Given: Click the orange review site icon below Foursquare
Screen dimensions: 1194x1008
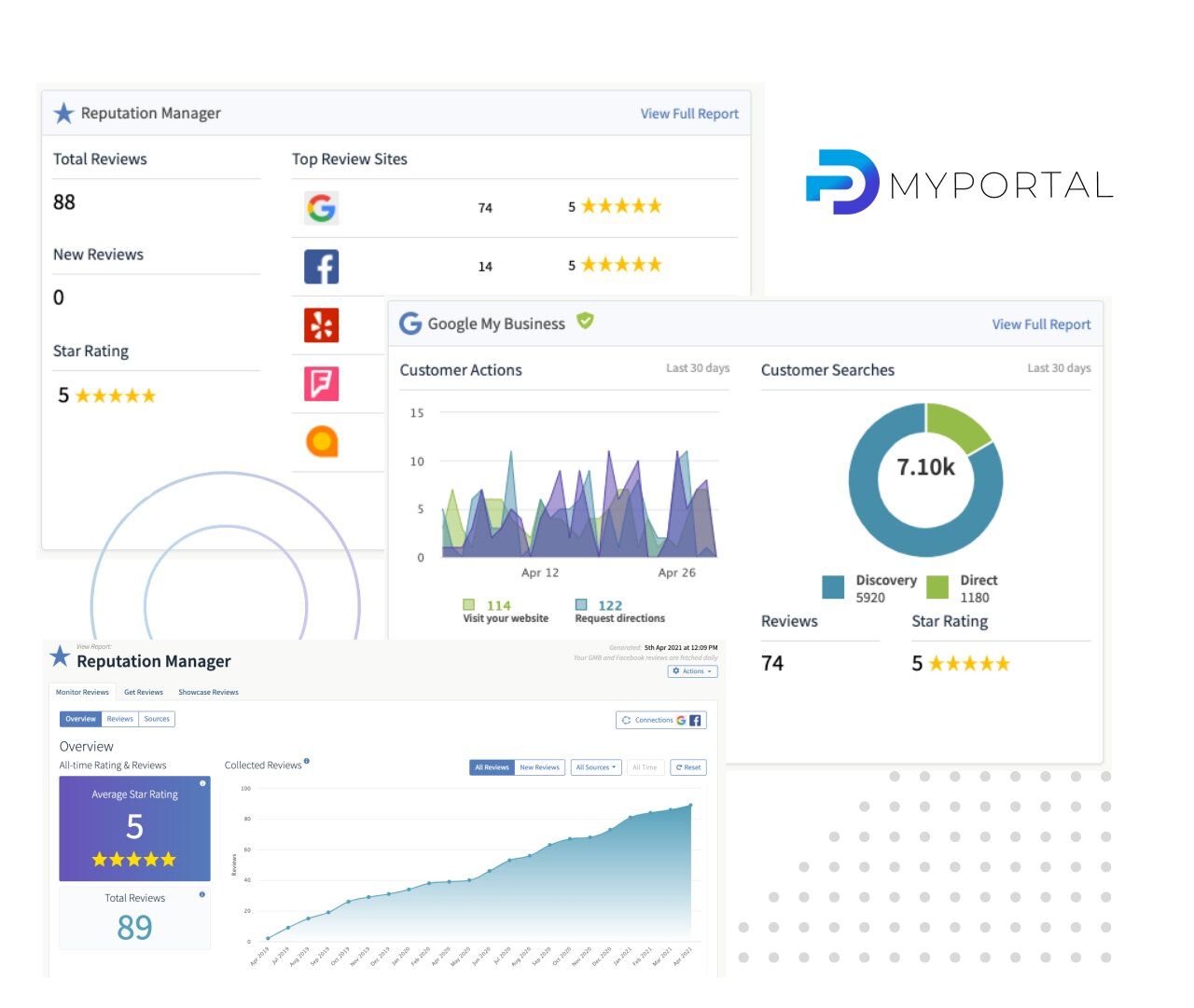Looking at the screenshot, I should 321,441.
